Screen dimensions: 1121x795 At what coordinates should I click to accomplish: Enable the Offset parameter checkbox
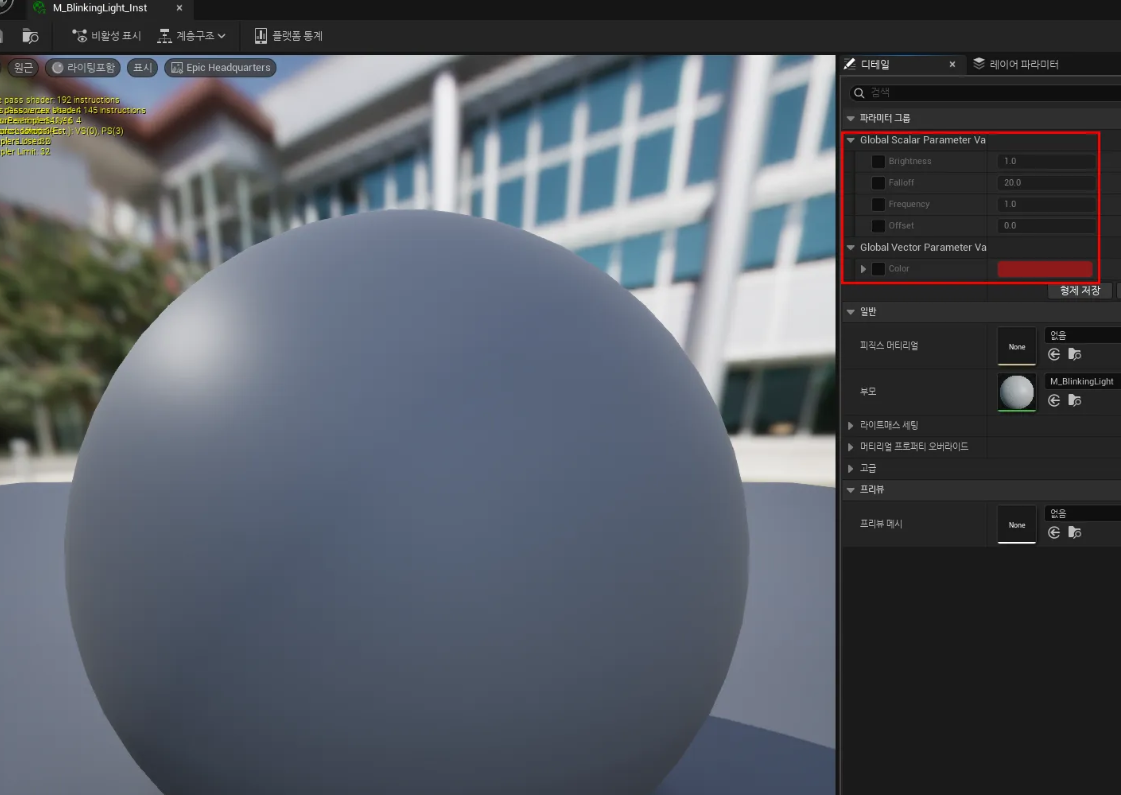click(x=878, y=226)
